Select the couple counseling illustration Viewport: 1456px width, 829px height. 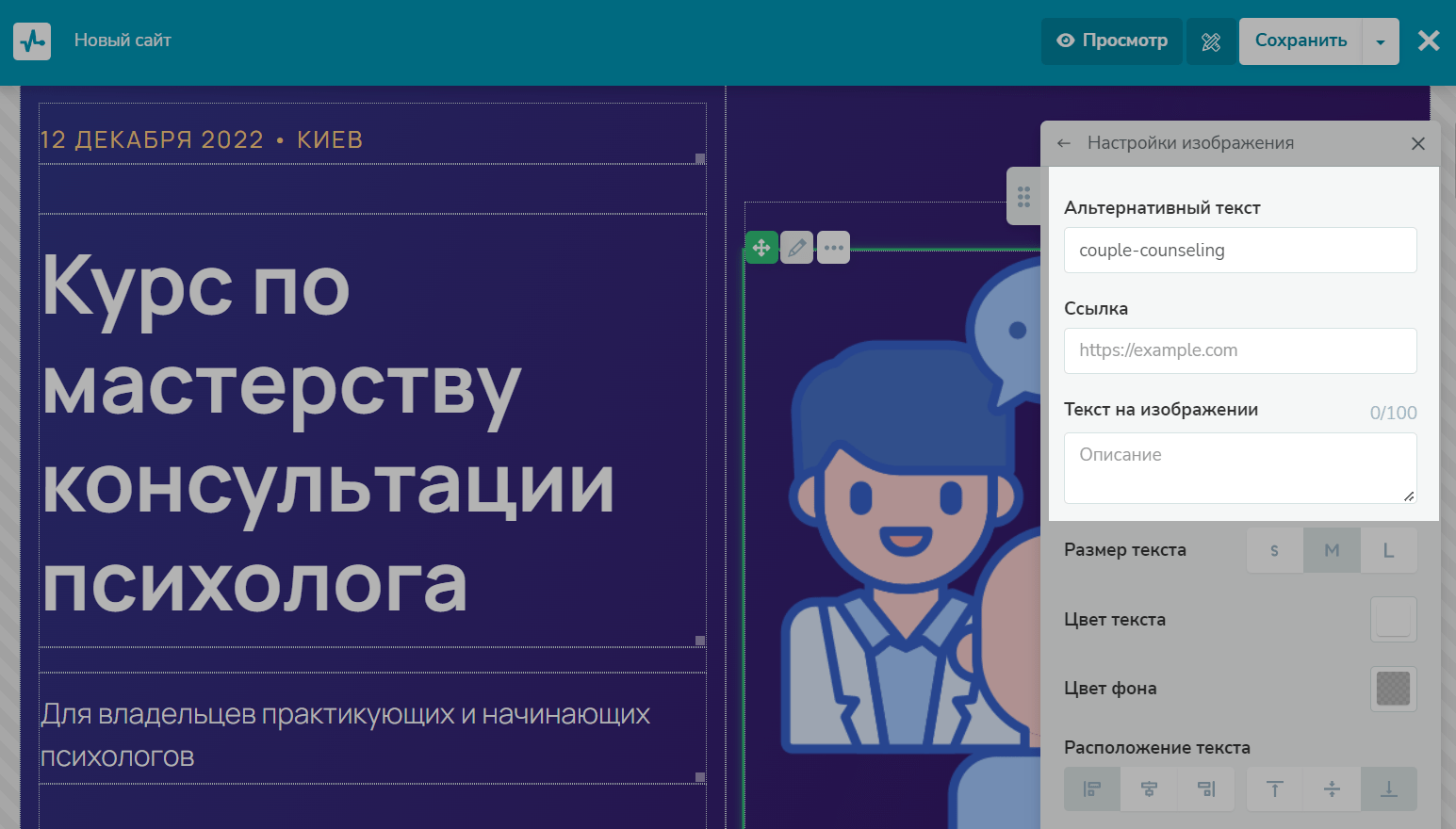893,542
